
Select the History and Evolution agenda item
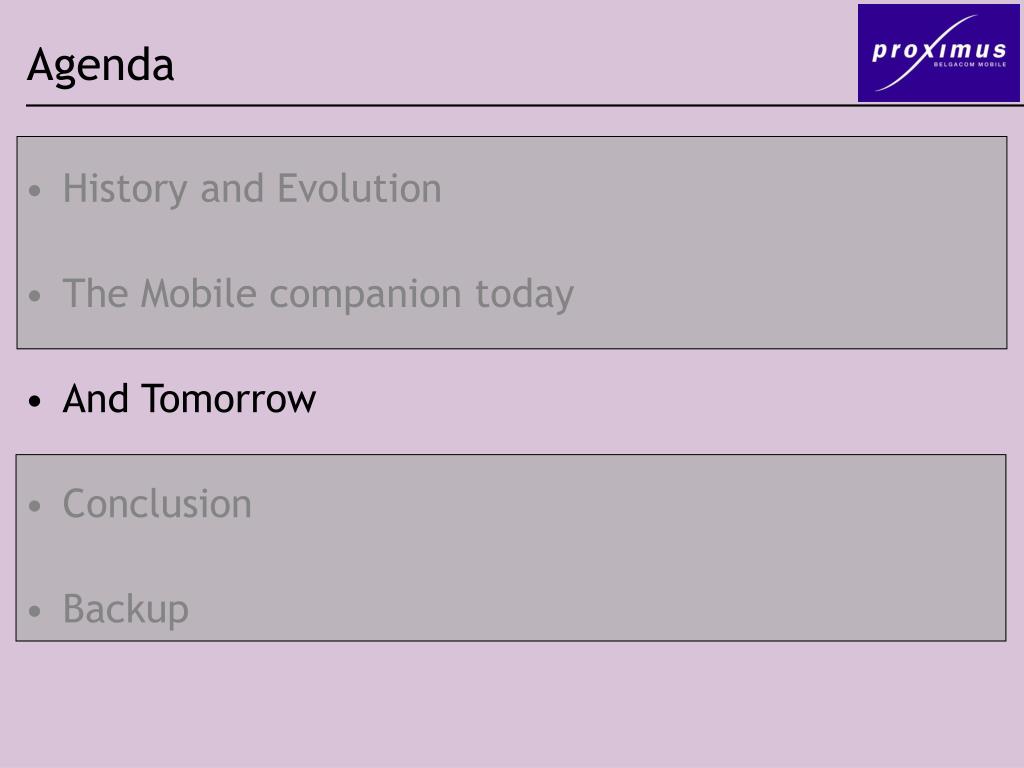tap(252, 189)
